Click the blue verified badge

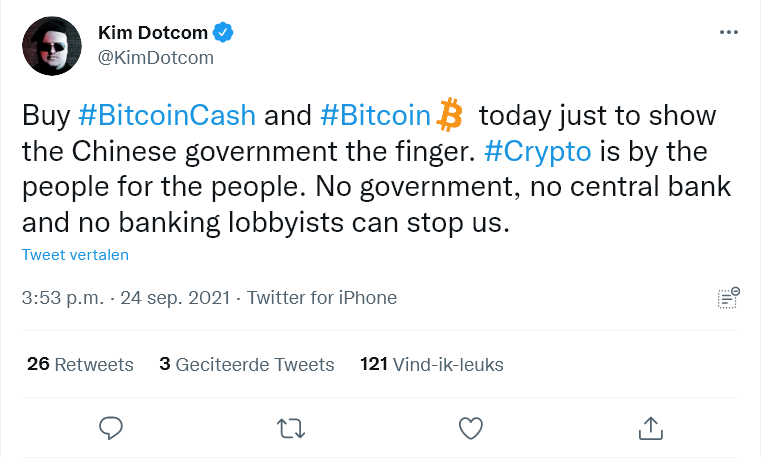click(x=226, y=33)
